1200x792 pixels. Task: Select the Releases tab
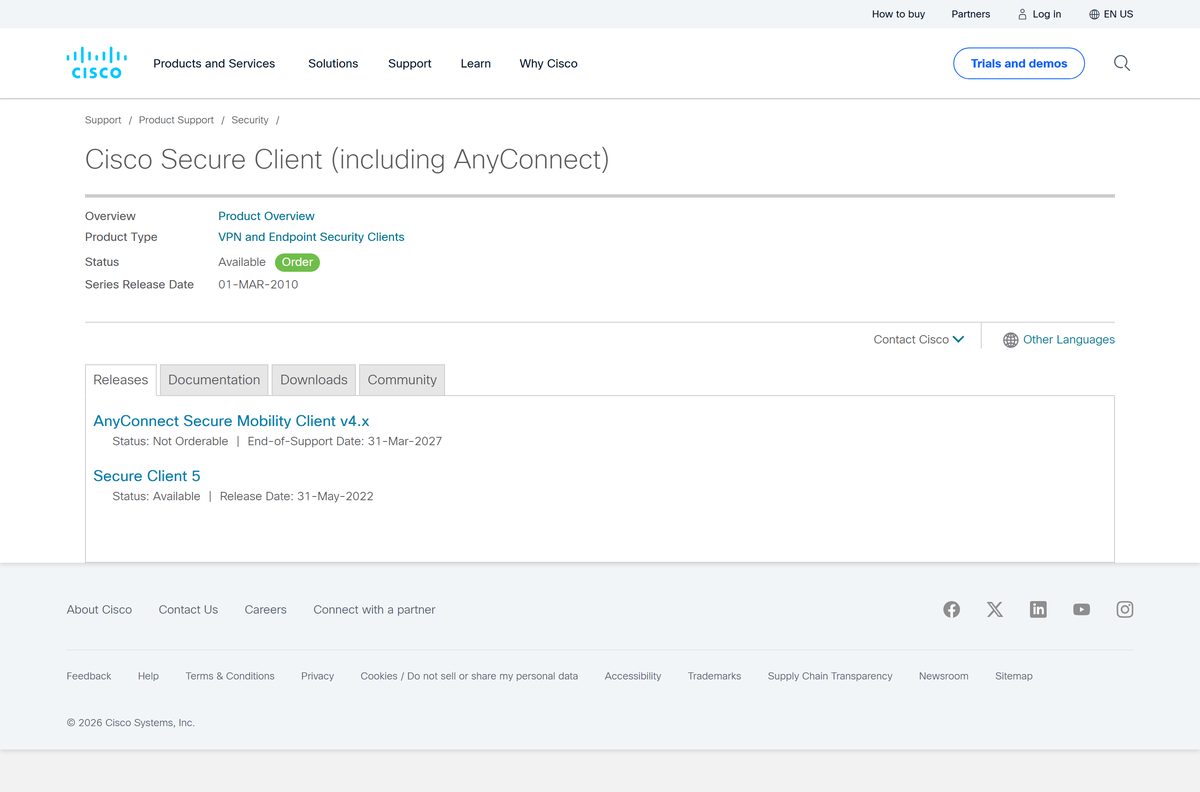(121, 380)
